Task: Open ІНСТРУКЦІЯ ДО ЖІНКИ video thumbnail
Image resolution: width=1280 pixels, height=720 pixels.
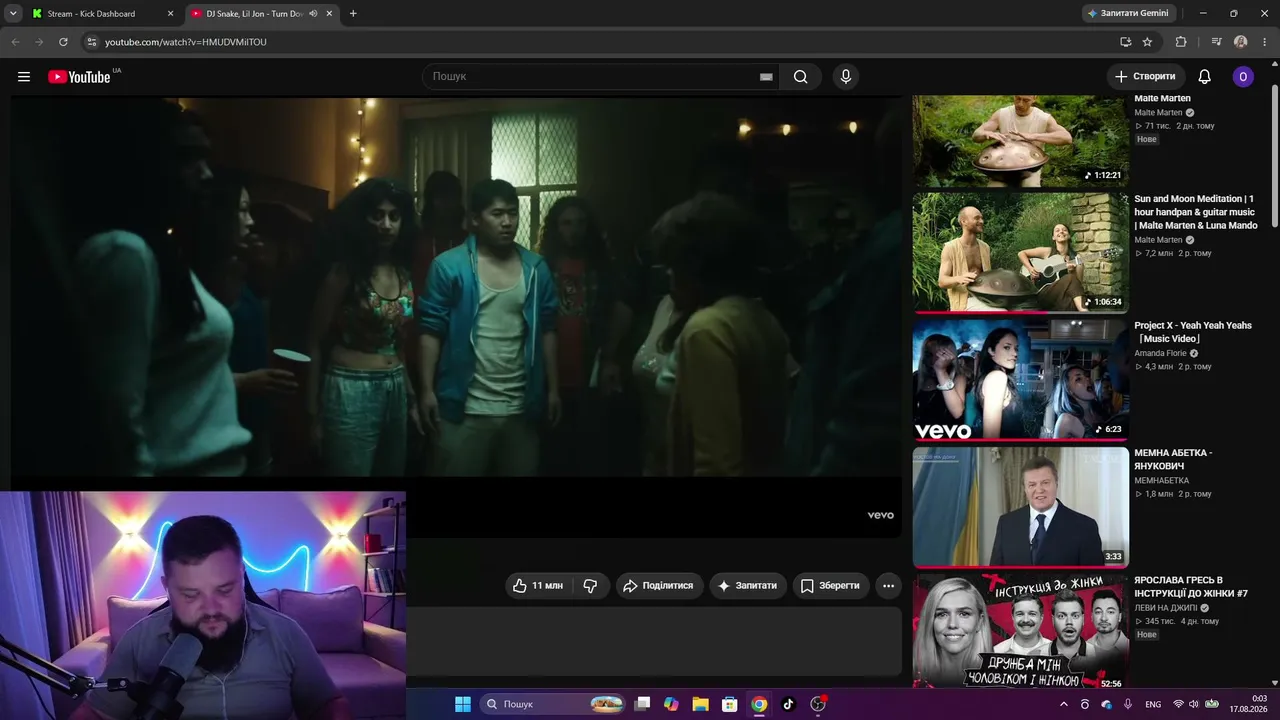Action: tap(1021, 631)
